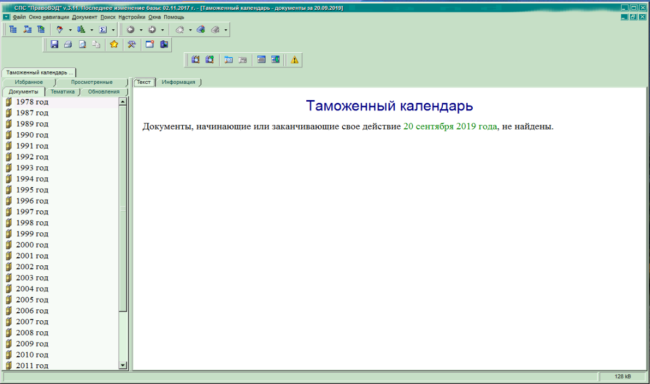
Task: Click the gray search bubble toolbar icon
Action: 179,29
